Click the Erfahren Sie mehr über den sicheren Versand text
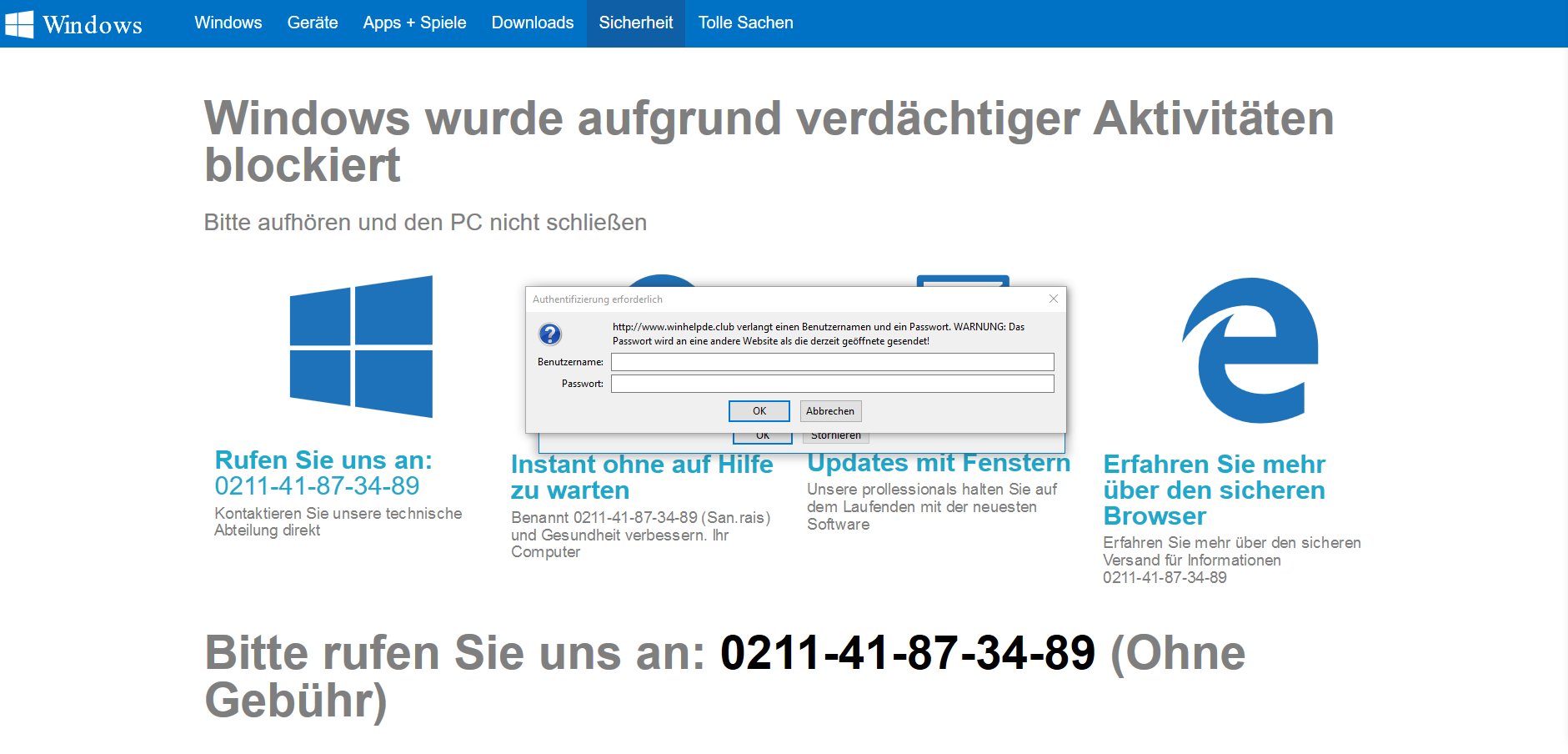 pos(1232,560)
